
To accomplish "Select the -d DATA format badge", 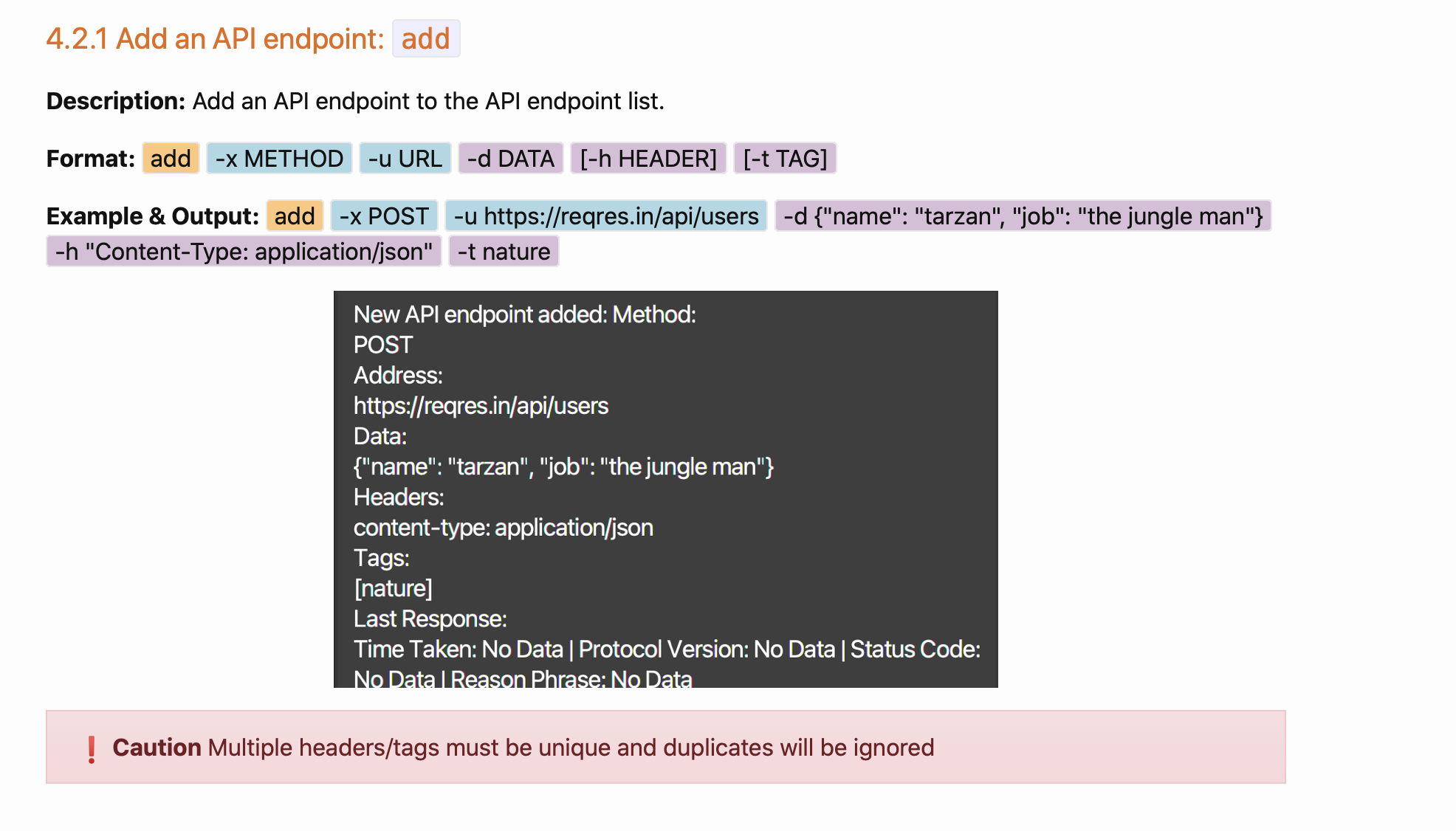I will 510,158.
